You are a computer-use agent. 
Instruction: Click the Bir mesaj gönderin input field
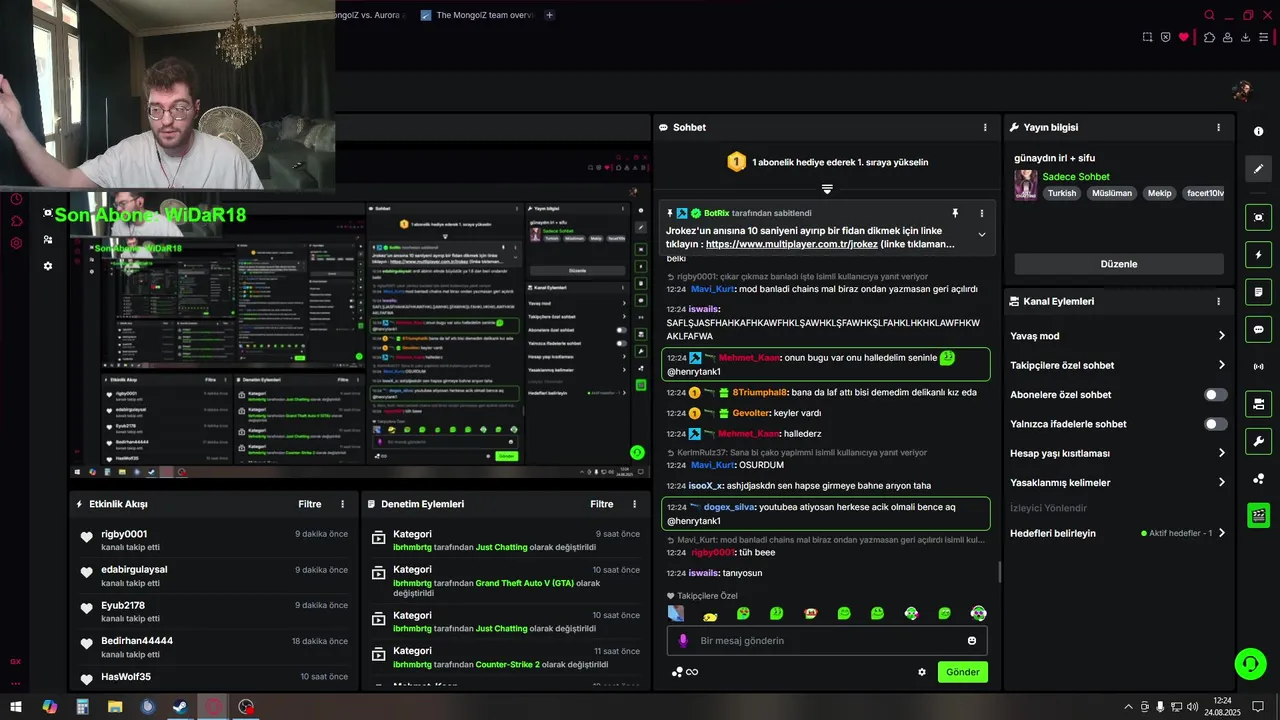[x=827, y=641]
